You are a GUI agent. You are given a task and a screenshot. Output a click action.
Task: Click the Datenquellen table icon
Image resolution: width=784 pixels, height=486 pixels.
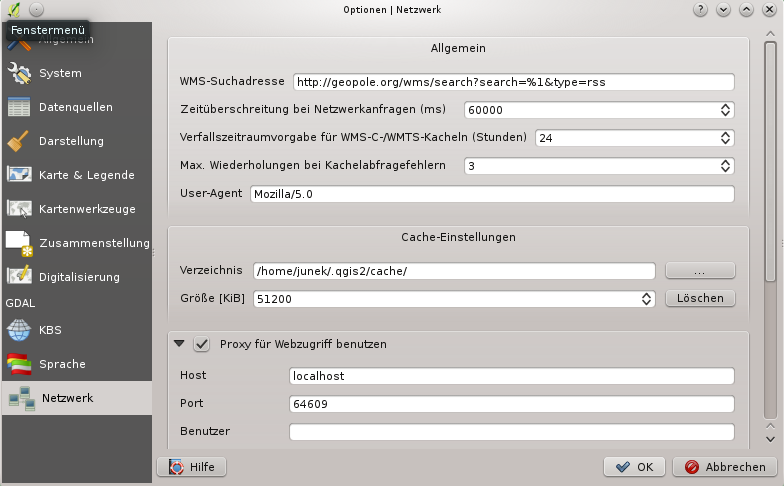(x=19, y=107)
